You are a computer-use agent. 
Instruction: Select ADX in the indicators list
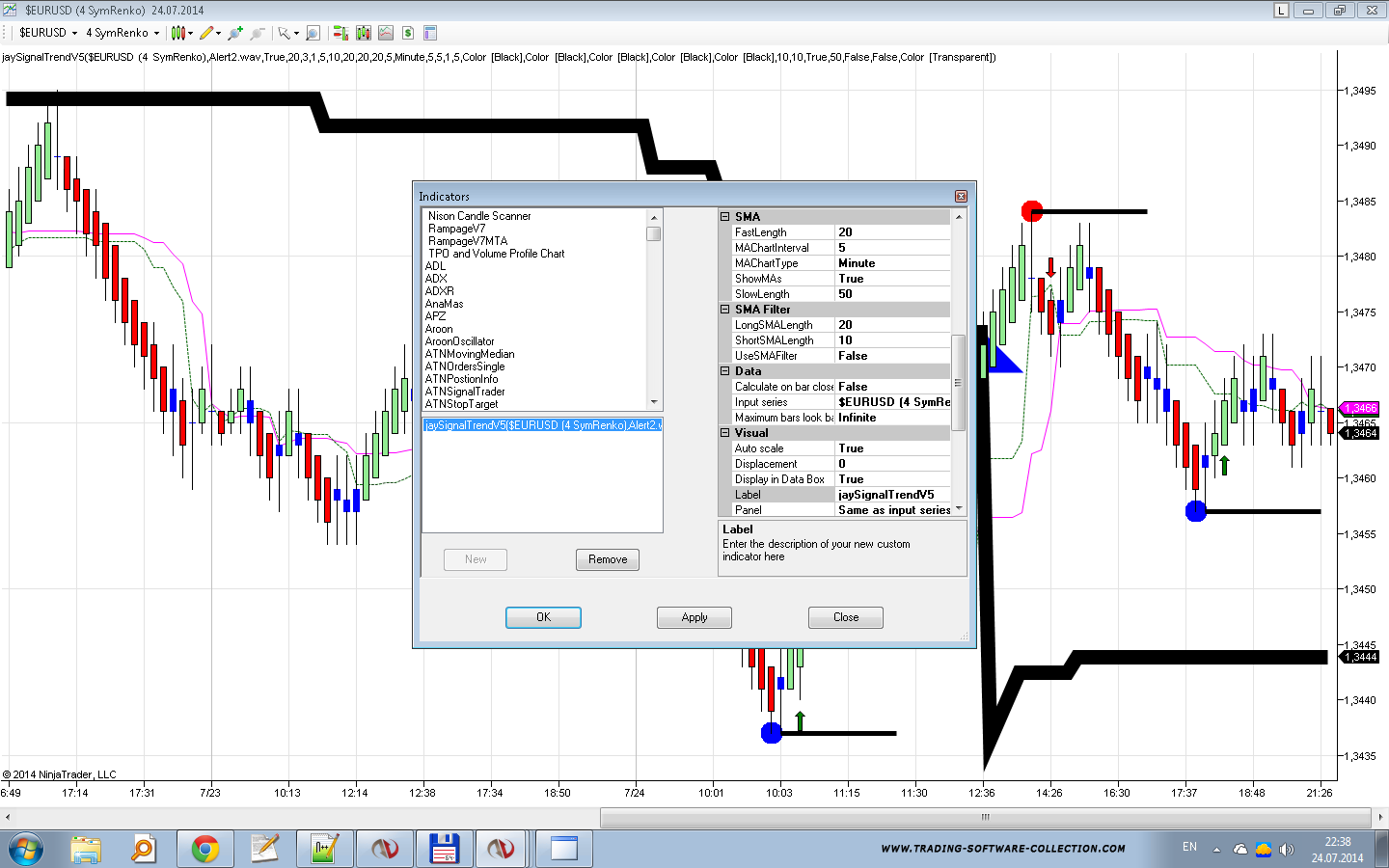click(436, 279)
